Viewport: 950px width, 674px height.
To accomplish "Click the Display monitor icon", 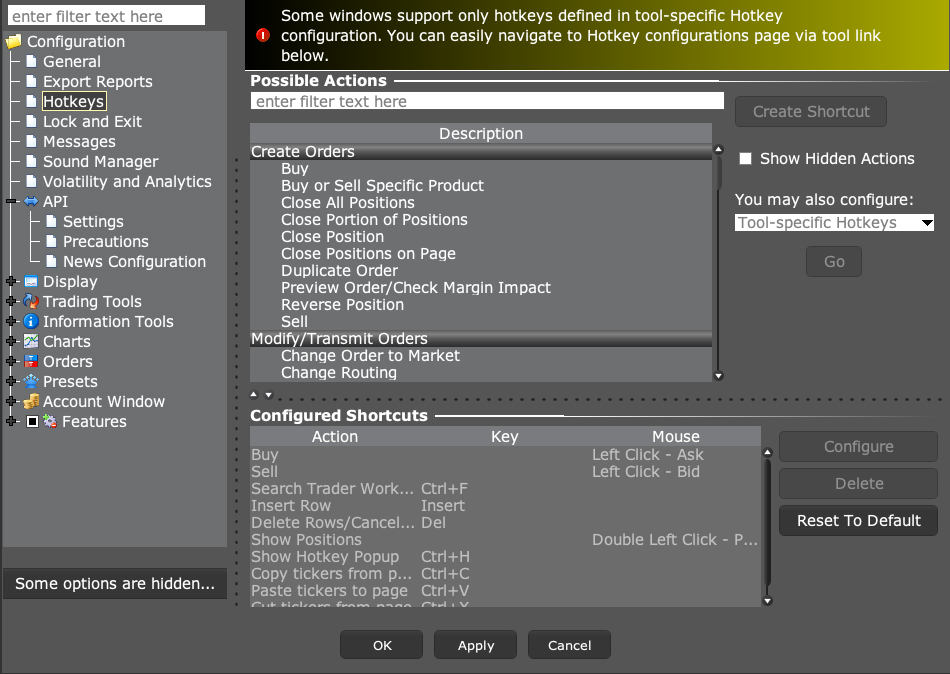I will [31, 281].
